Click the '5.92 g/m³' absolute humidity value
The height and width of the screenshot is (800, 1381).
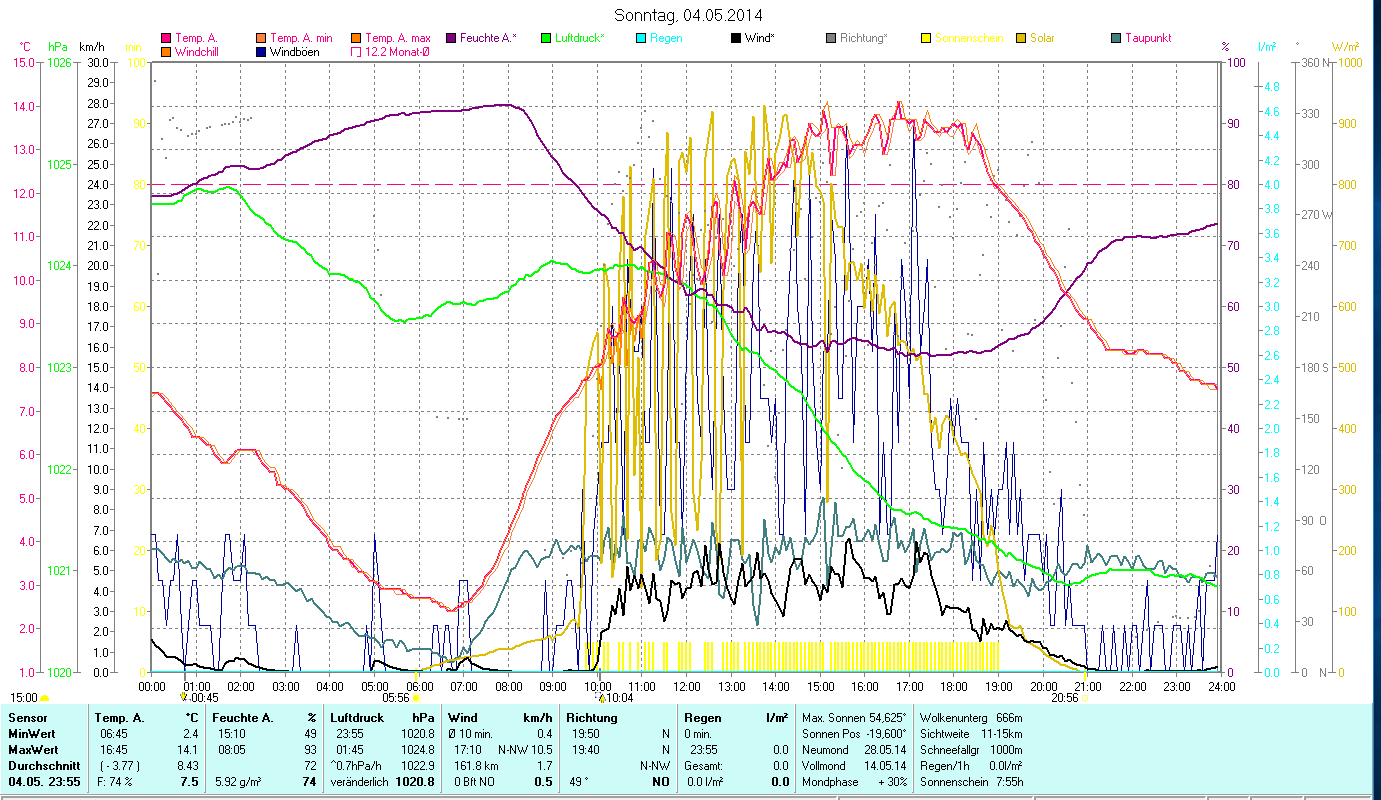click(x=240, y=782)
